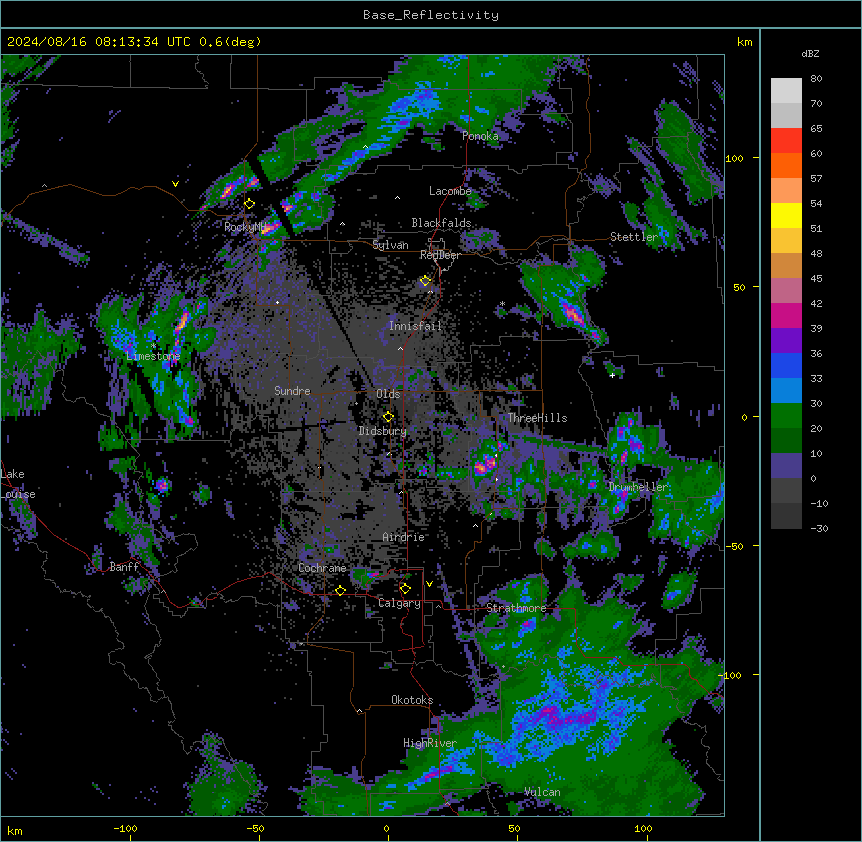Click the Okotoks label
862x842 pixels.
tap(412, 700)
